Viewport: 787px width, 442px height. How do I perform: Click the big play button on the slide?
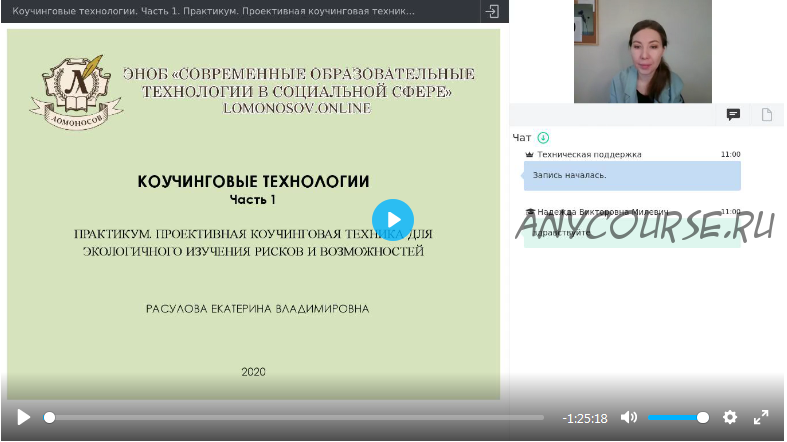393,220
